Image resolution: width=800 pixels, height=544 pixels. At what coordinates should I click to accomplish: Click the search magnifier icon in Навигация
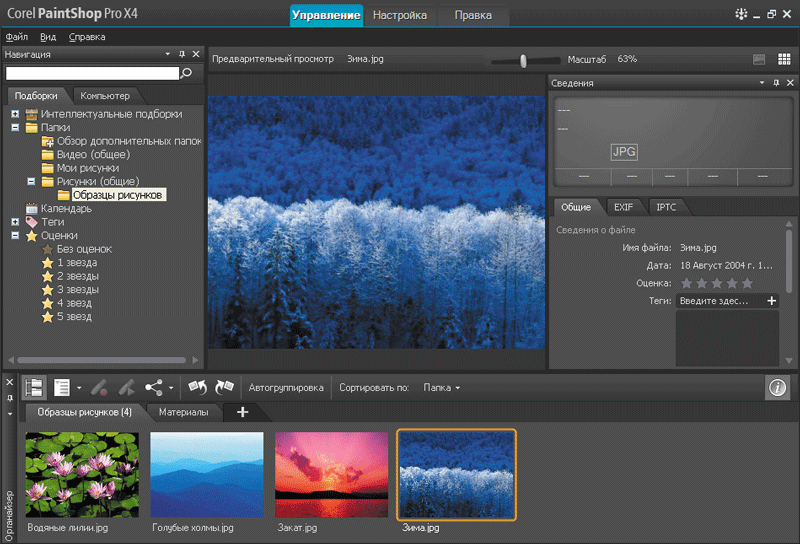pos(186,73)
